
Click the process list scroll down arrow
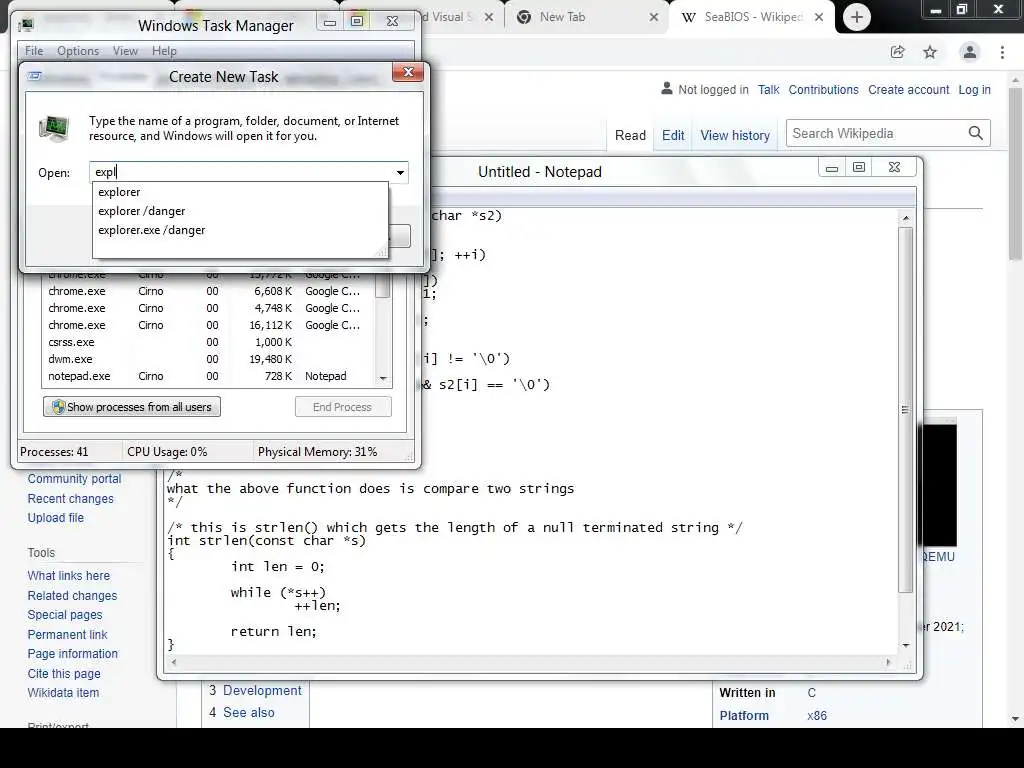point(383,378)
